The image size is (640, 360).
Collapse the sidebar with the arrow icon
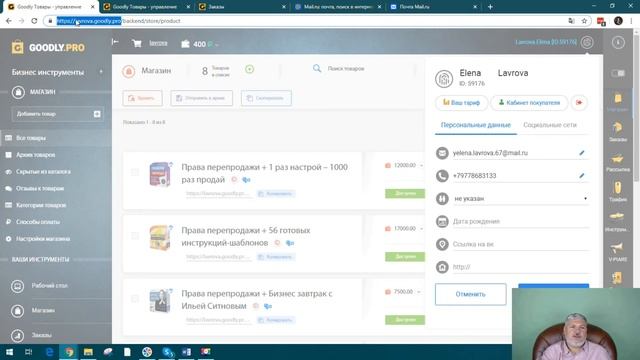tap(116, 42)
